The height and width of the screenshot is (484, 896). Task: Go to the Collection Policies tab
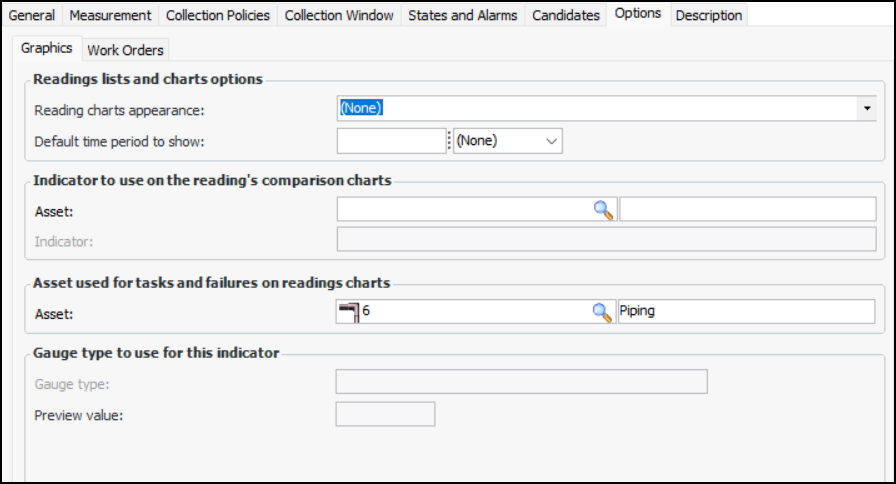(218, 15)
